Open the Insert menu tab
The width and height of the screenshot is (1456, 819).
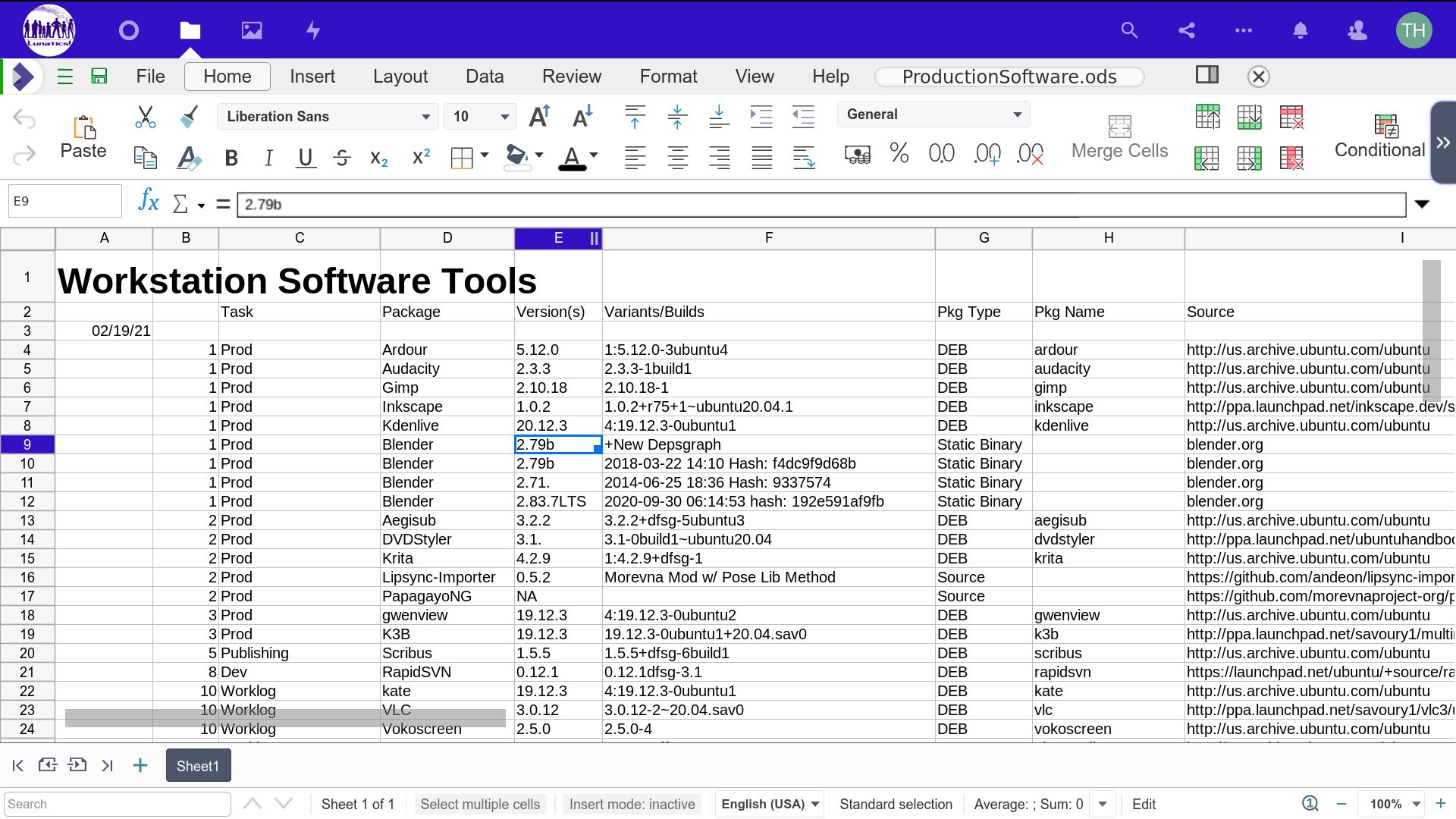coord(312,77)
